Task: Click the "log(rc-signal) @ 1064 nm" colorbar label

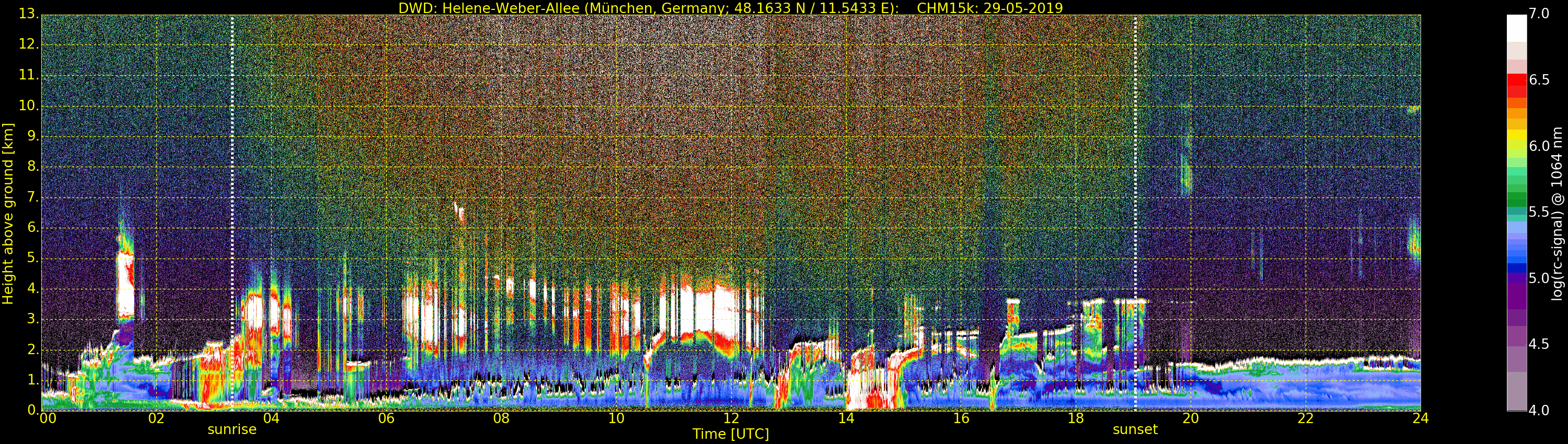Action: pyautogui.click(x=1557, y=214)
